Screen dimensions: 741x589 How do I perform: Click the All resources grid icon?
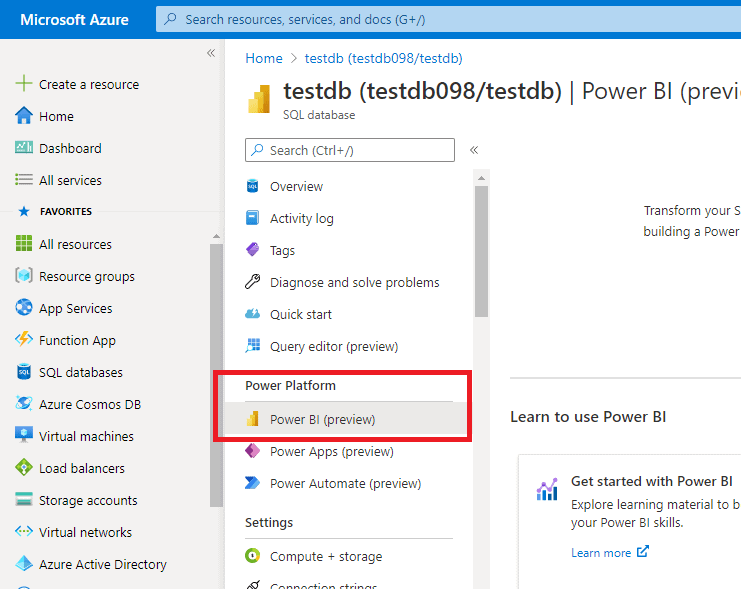24,244
